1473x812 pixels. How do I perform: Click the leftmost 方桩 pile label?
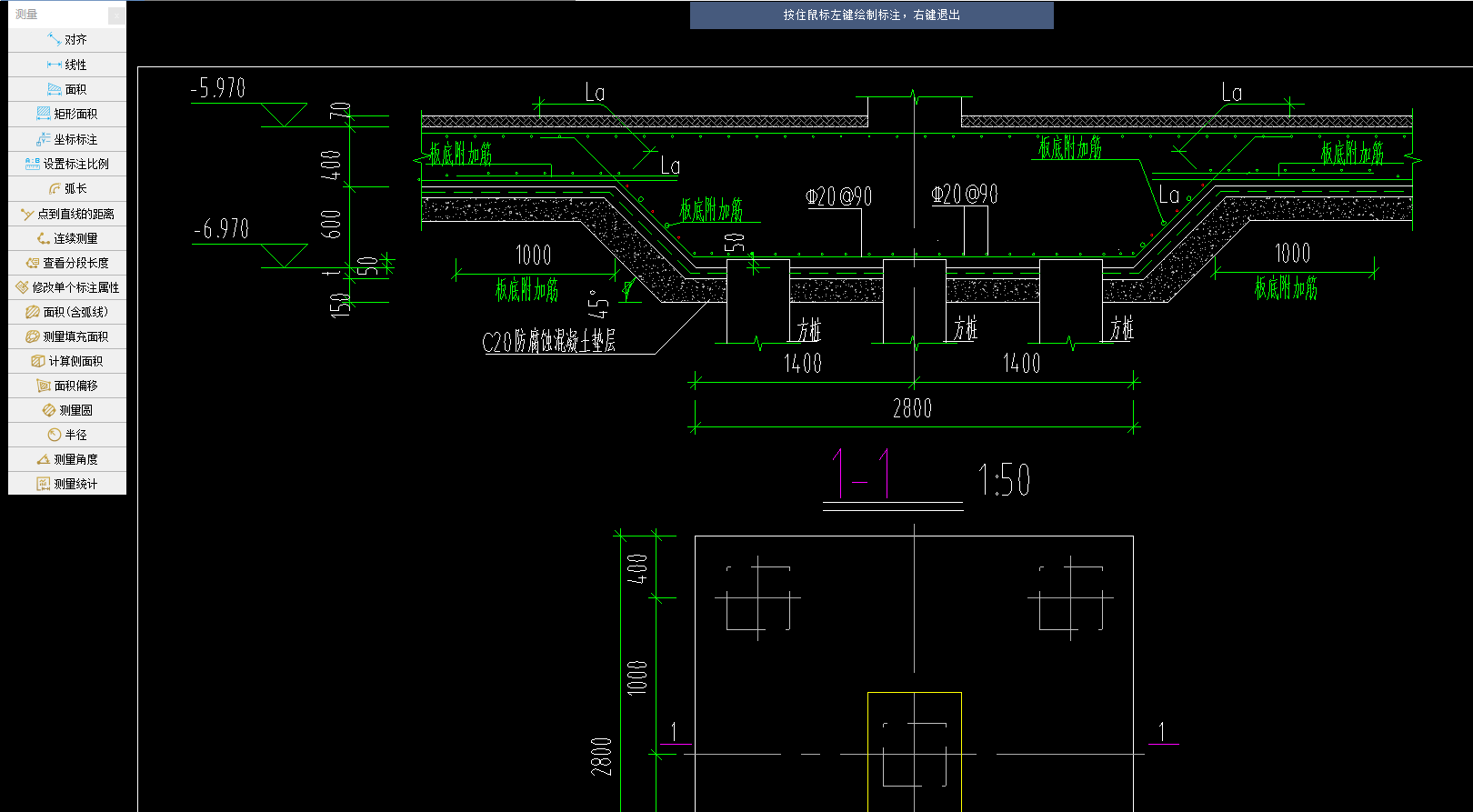click(808, 329)
